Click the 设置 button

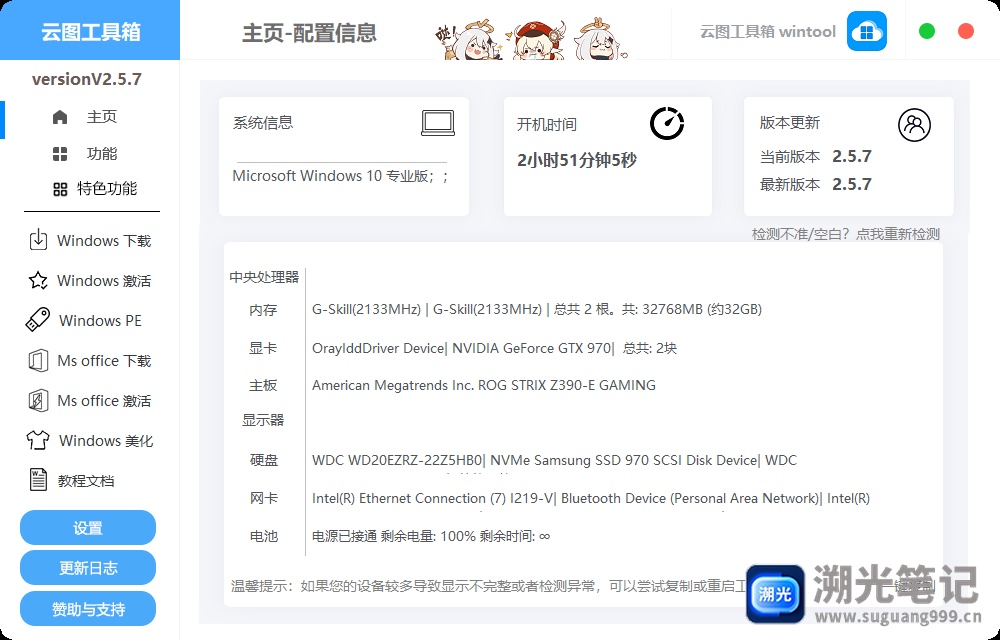tap(88, 528)
